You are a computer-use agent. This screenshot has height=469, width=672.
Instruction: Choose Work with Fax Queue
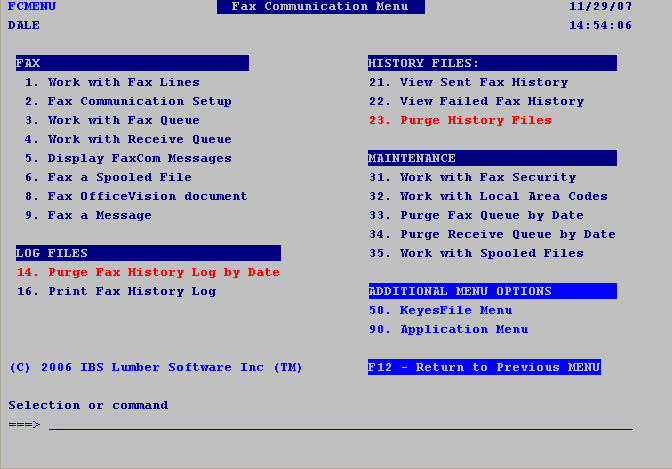pyautogui.click(x=112, y=120)
